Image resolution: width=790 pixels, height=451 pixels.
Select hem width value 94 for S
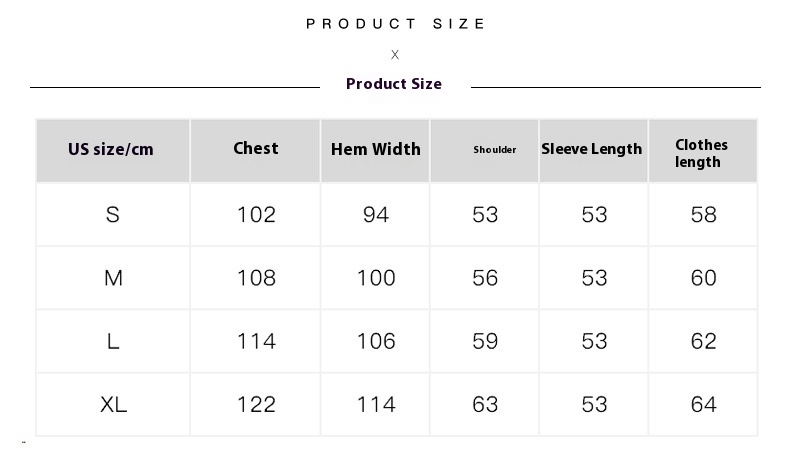point(376,215)
